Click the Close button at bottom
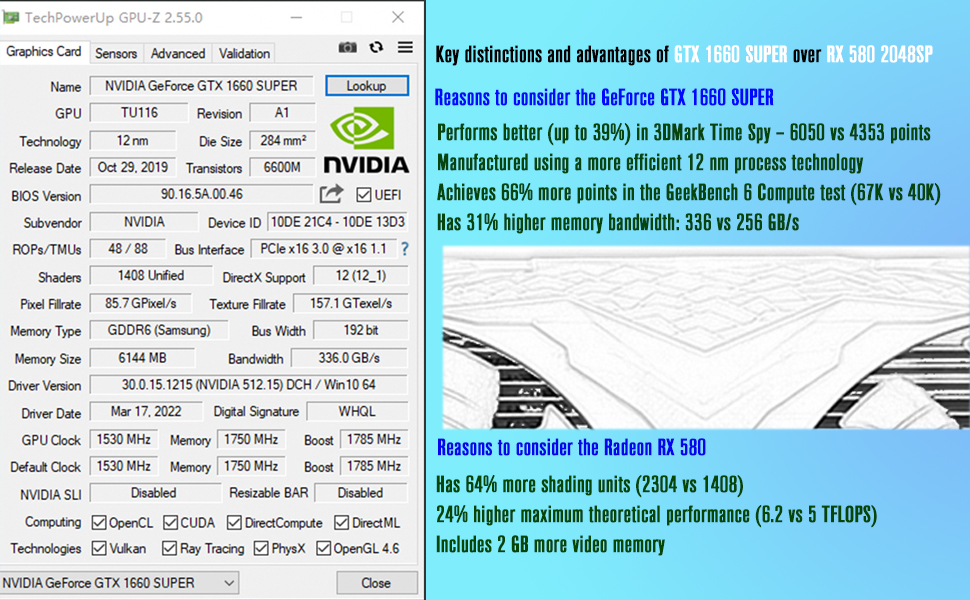 click(x=377, y=583)
